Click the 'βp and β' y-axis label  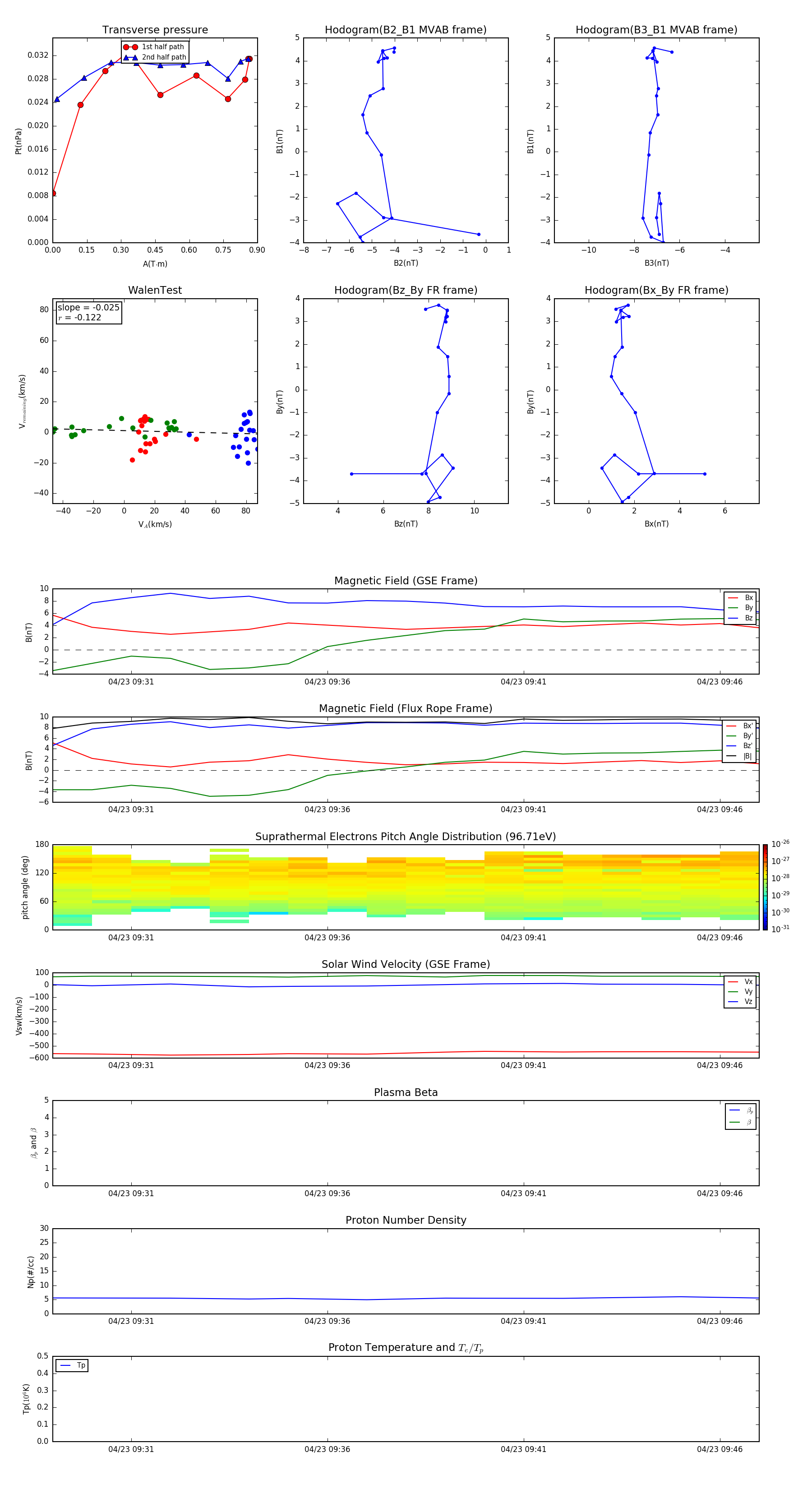(33, 1143)
